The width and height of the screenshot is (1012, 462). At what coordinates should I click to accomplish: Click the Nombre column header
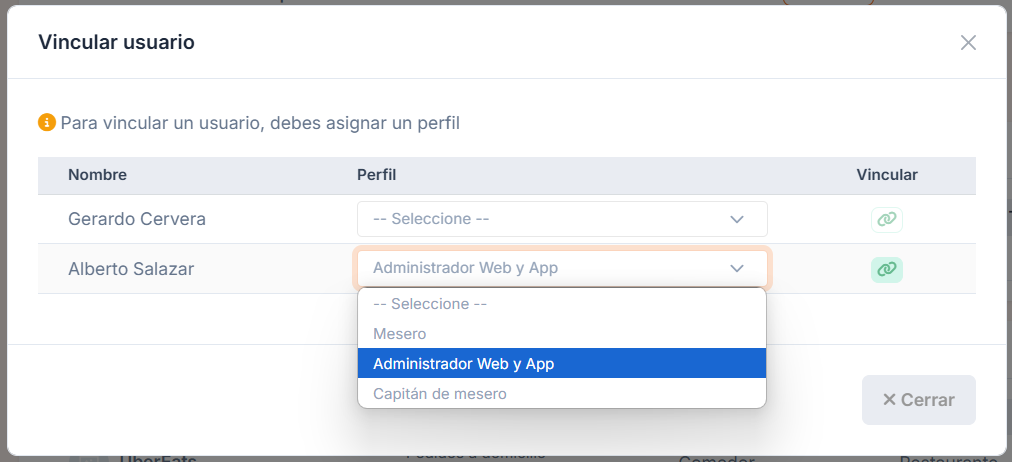(x=97, y=175)
